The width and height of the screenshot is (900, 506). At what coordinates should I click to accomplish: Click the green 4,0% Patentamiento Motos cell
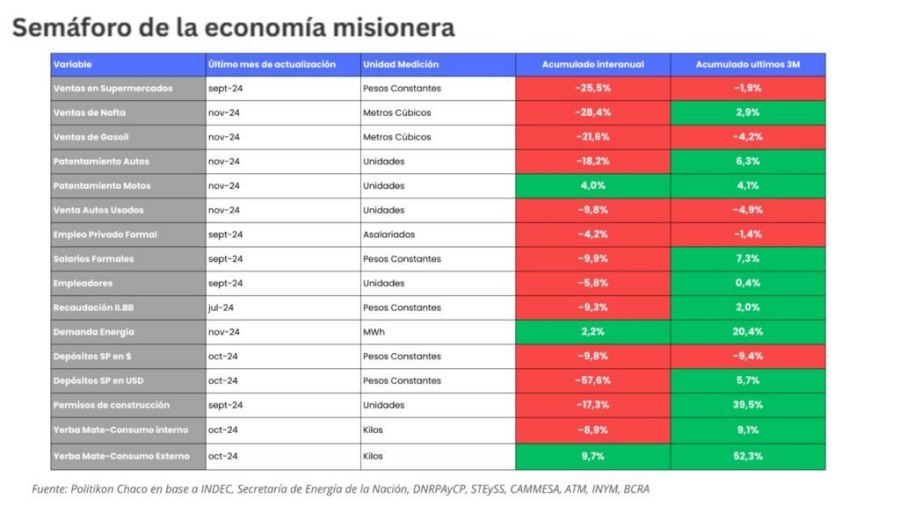point(592,186)
